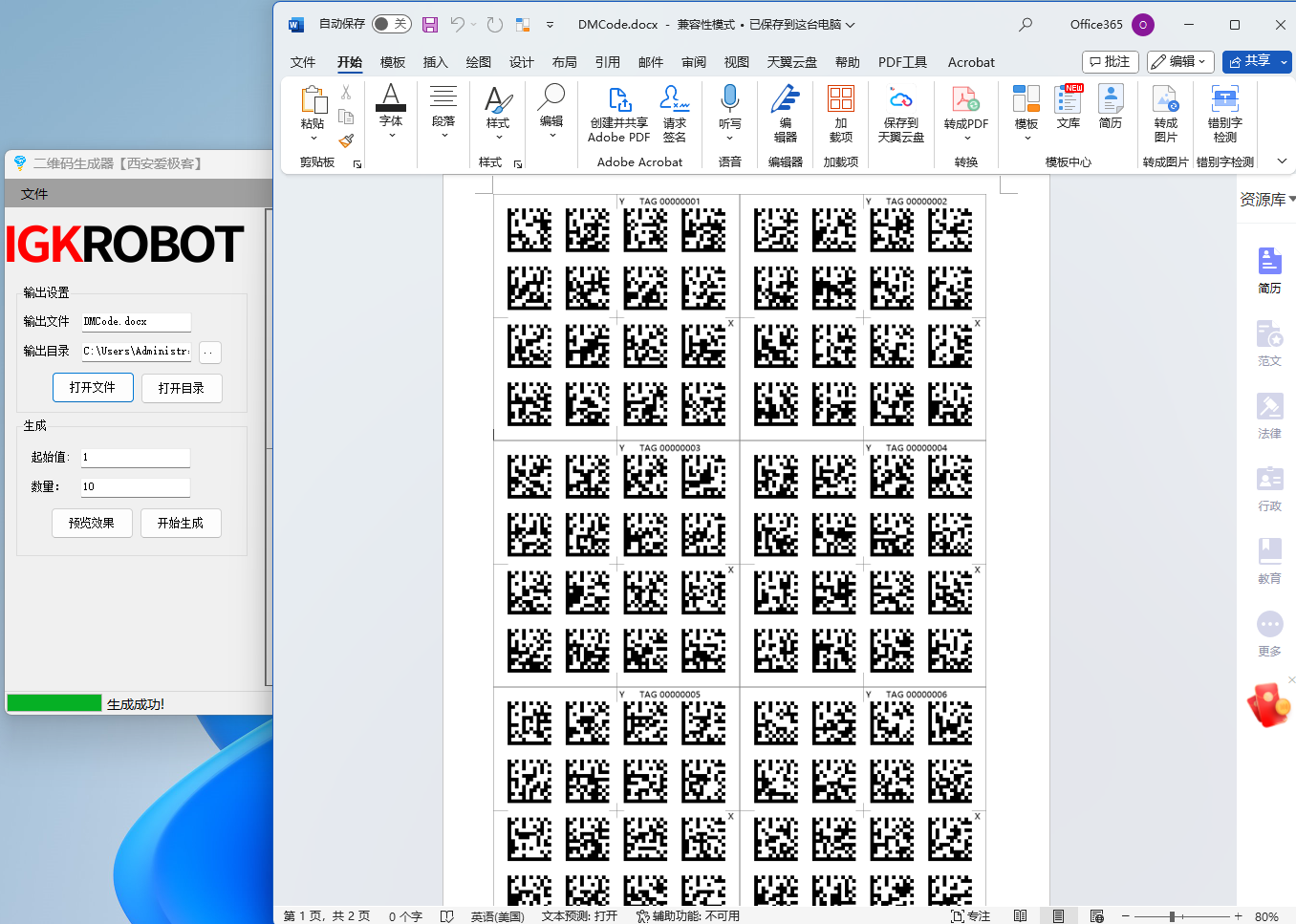The image size is (1296, 924).
Task: Open the 模板 template center icon
Action: pyautogui.click(x=1026, y=113)
